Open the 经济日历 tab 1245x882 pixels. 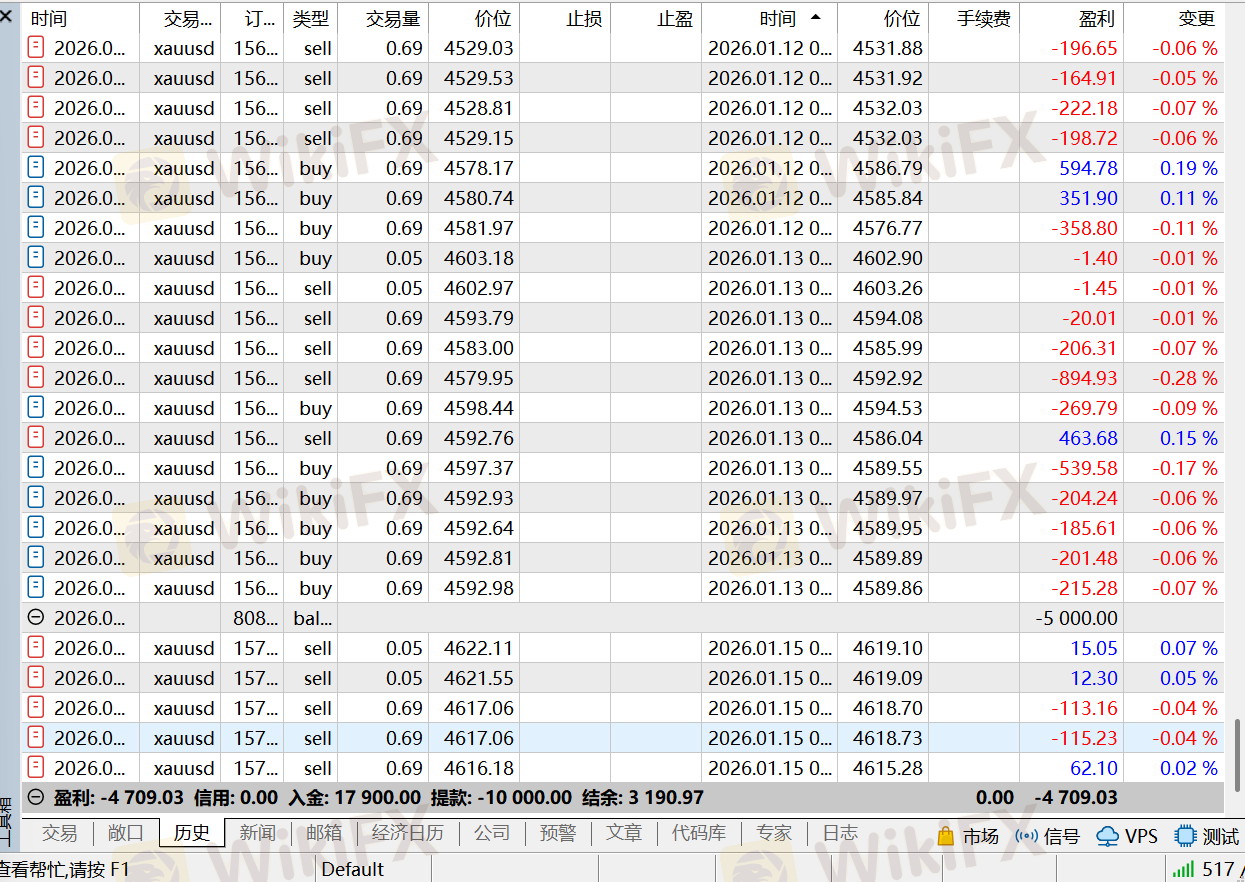coord(407,833)
